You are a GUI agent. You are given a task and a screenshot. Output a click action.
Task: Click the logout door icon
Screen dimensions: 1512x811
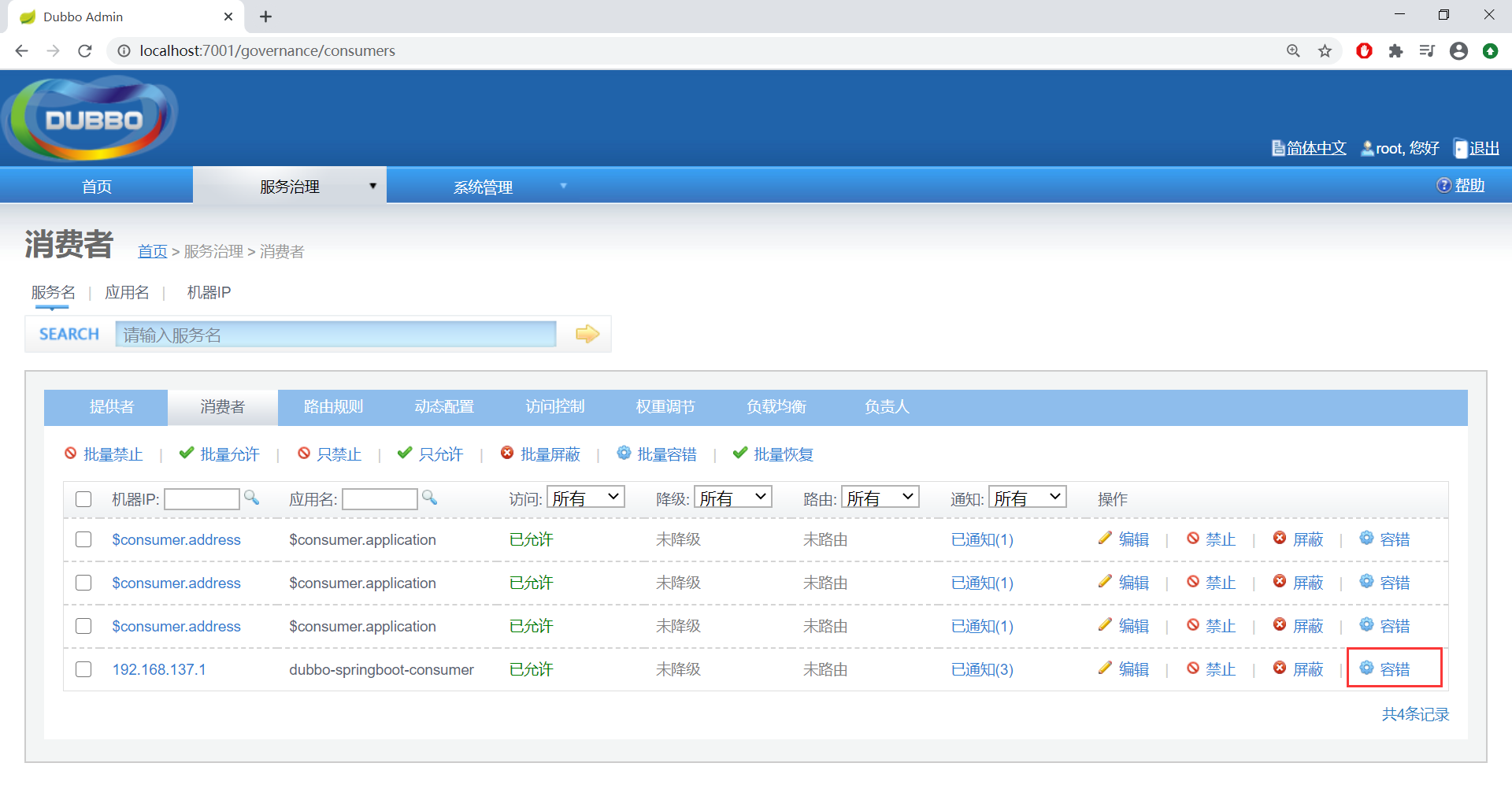click(1461, 148)
